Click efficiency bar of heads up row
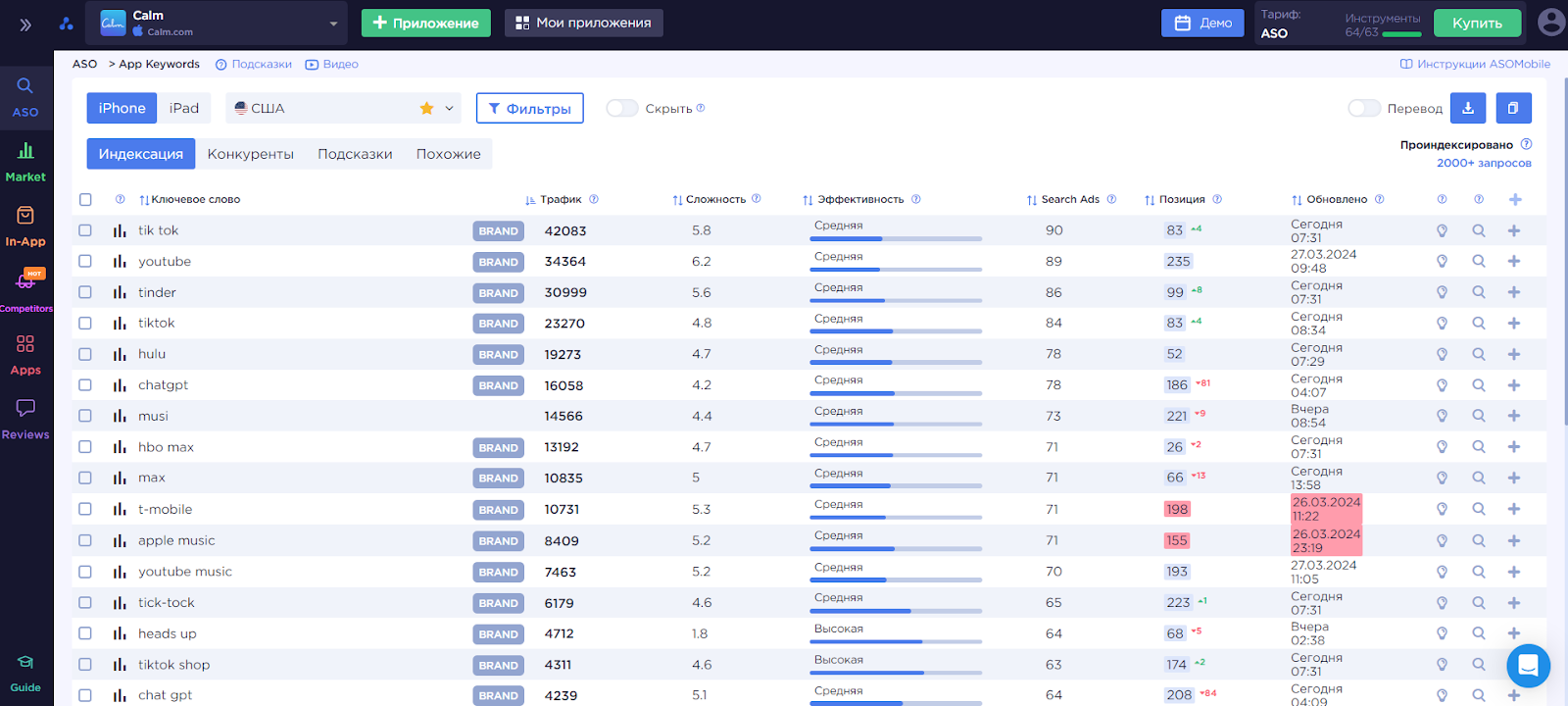Viewport: 1568px width, 706px height. [897, 641]
